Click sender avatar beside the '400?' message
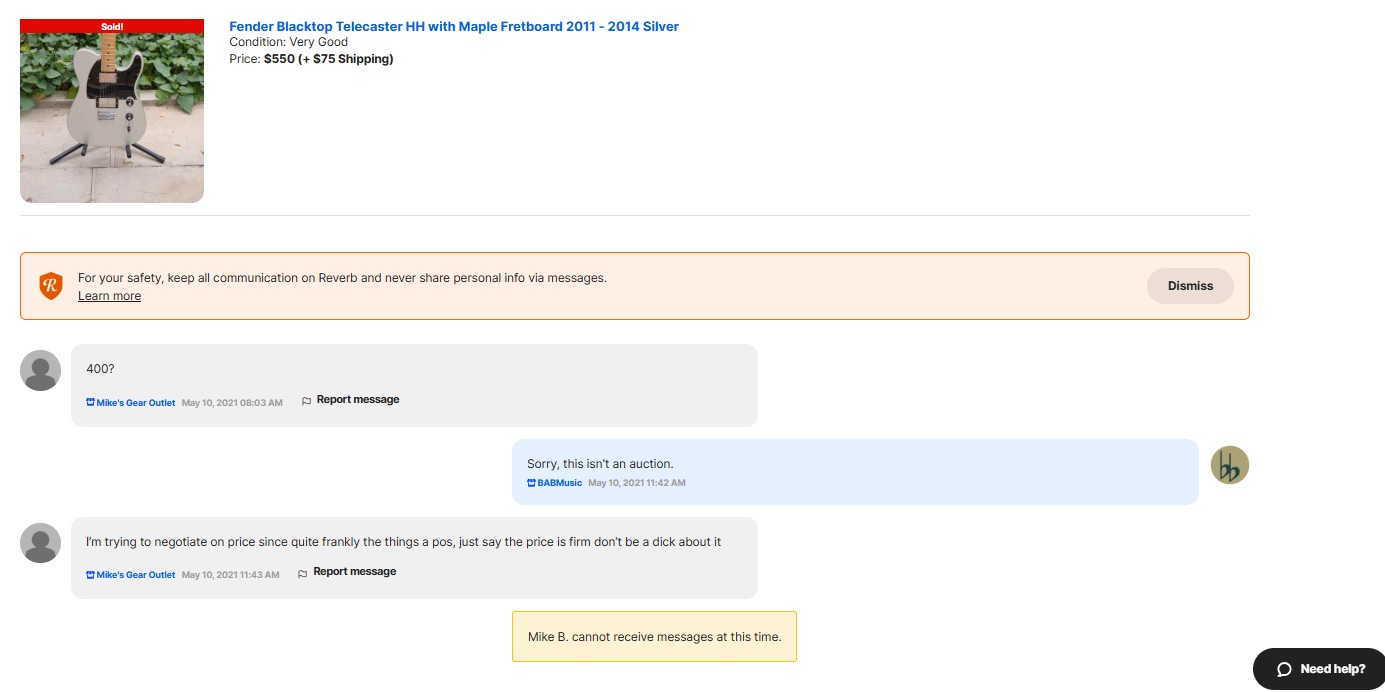 [41, 371]
